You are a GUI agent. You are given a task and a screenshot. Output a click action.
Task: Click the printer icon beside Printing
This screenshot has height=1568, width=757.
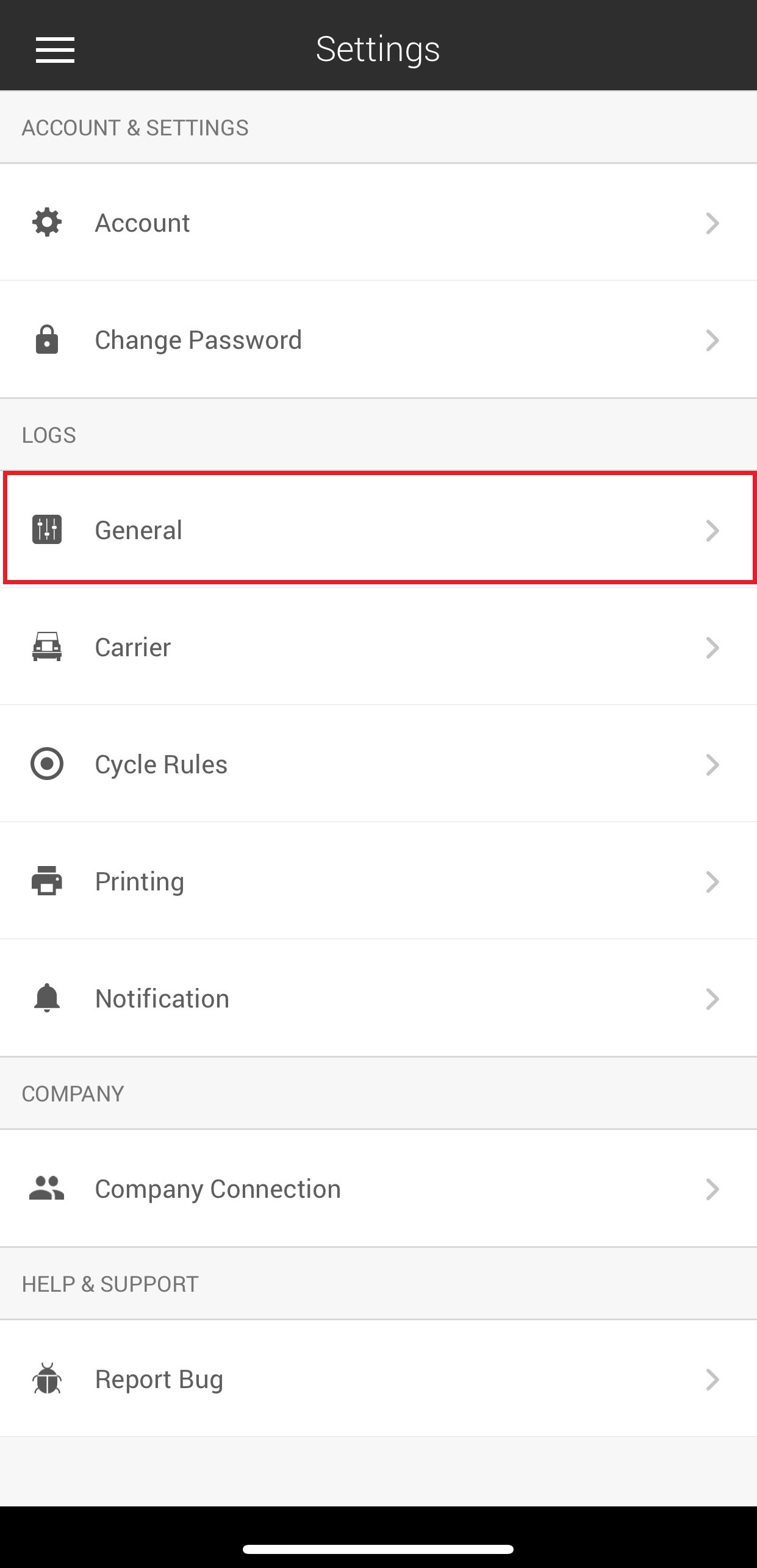pos(47,881)
